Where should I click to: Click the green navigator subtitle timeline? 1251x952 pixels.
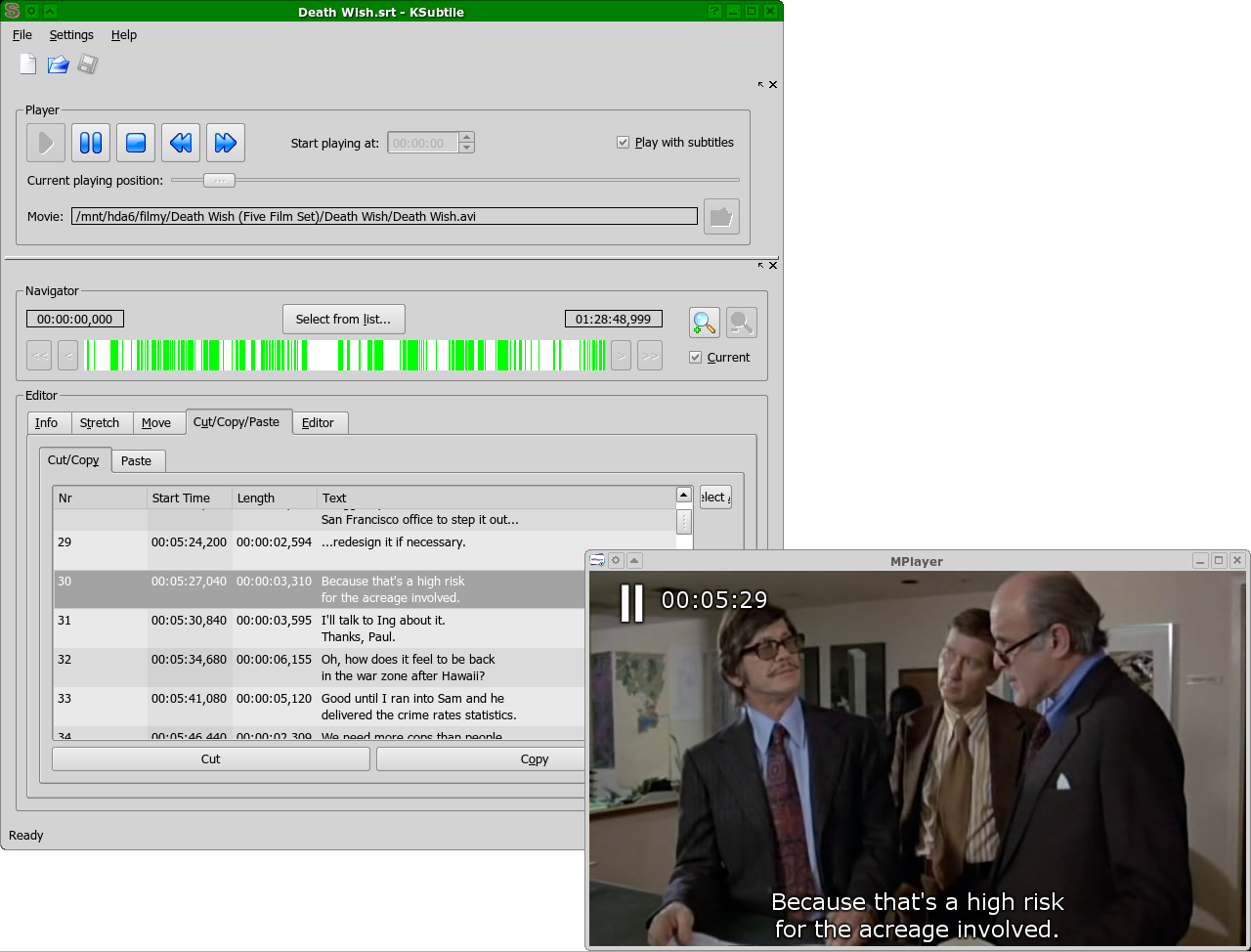[x=345, y=355]
